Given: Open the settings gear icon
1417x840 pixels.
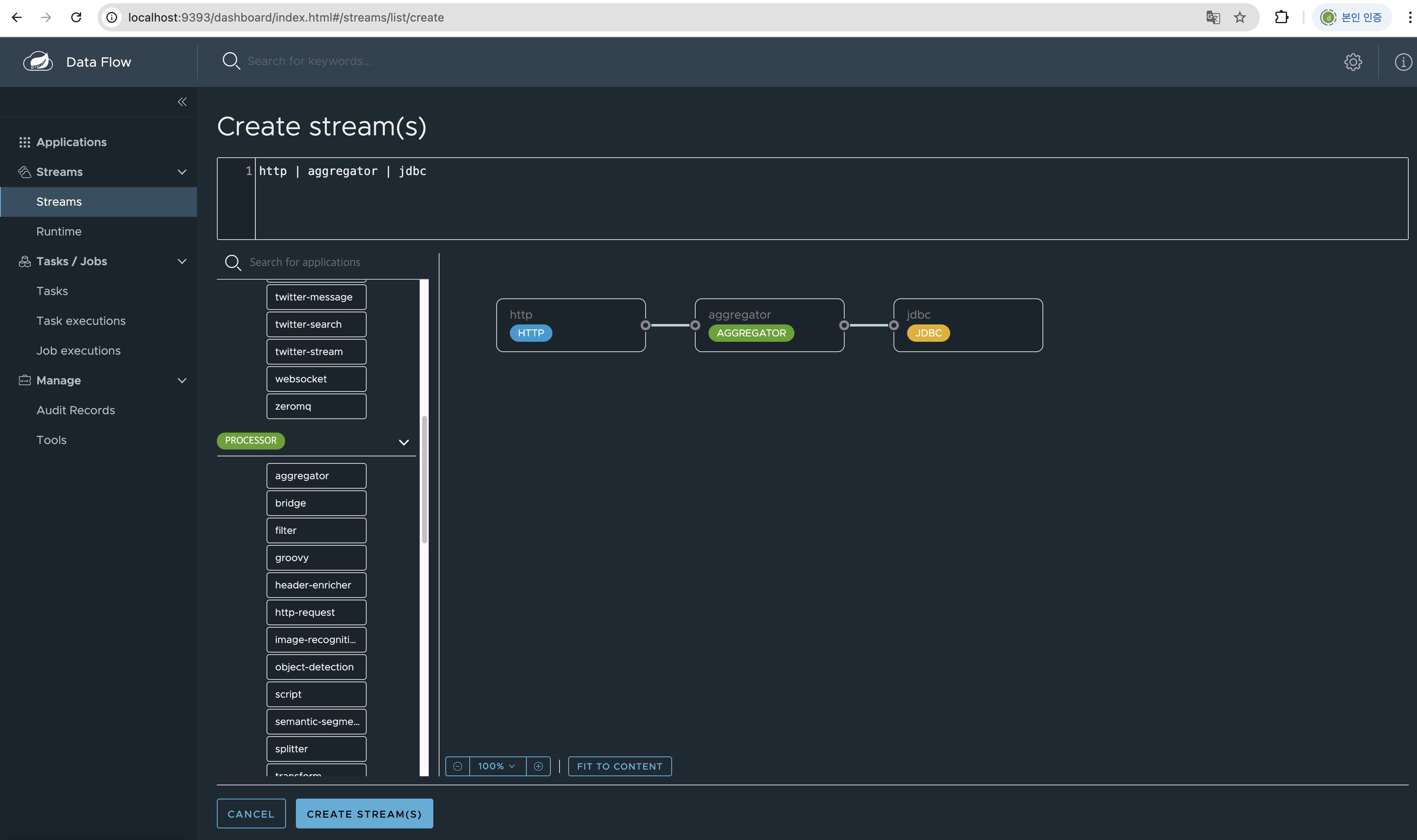Looking at the screenshot, I should pyautogui.click(x=1352, y=62).
